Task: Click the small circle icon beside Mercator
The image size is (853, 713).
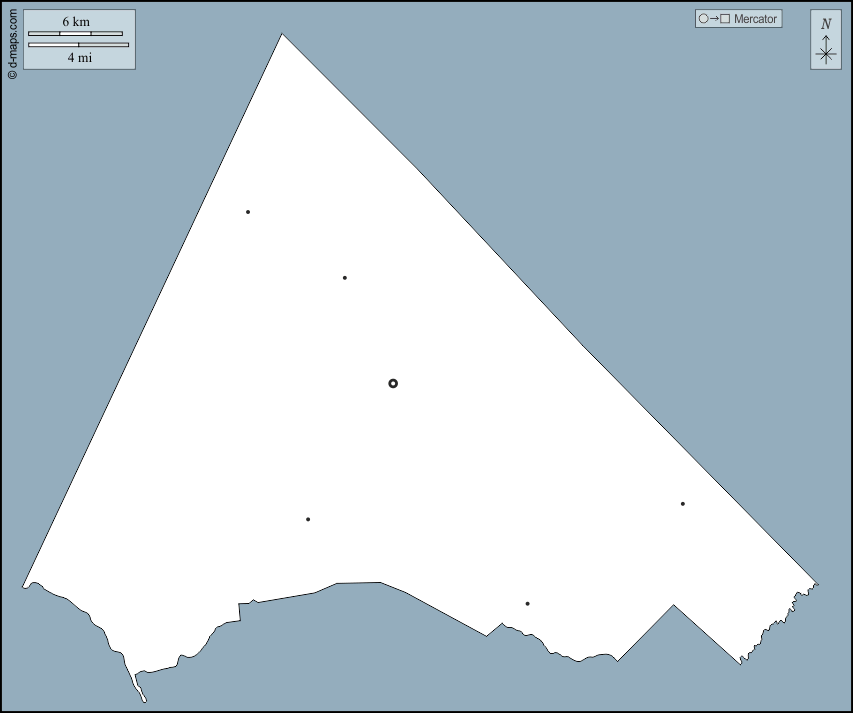Action: point(703,19)
